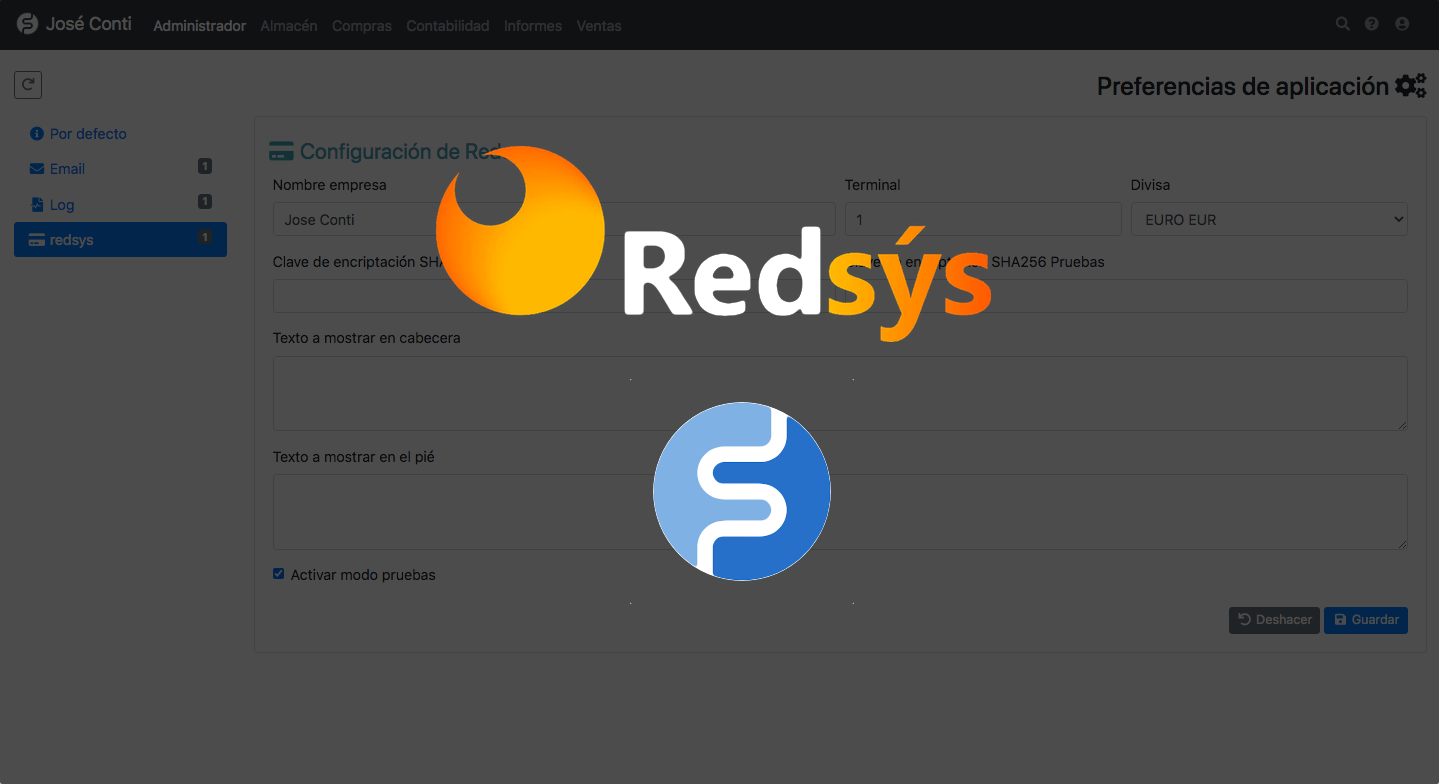Screen dimensions: 1439x784
Task: Disable the Activar modo pruebas checkbox
Action: click(x=278, y=573)
